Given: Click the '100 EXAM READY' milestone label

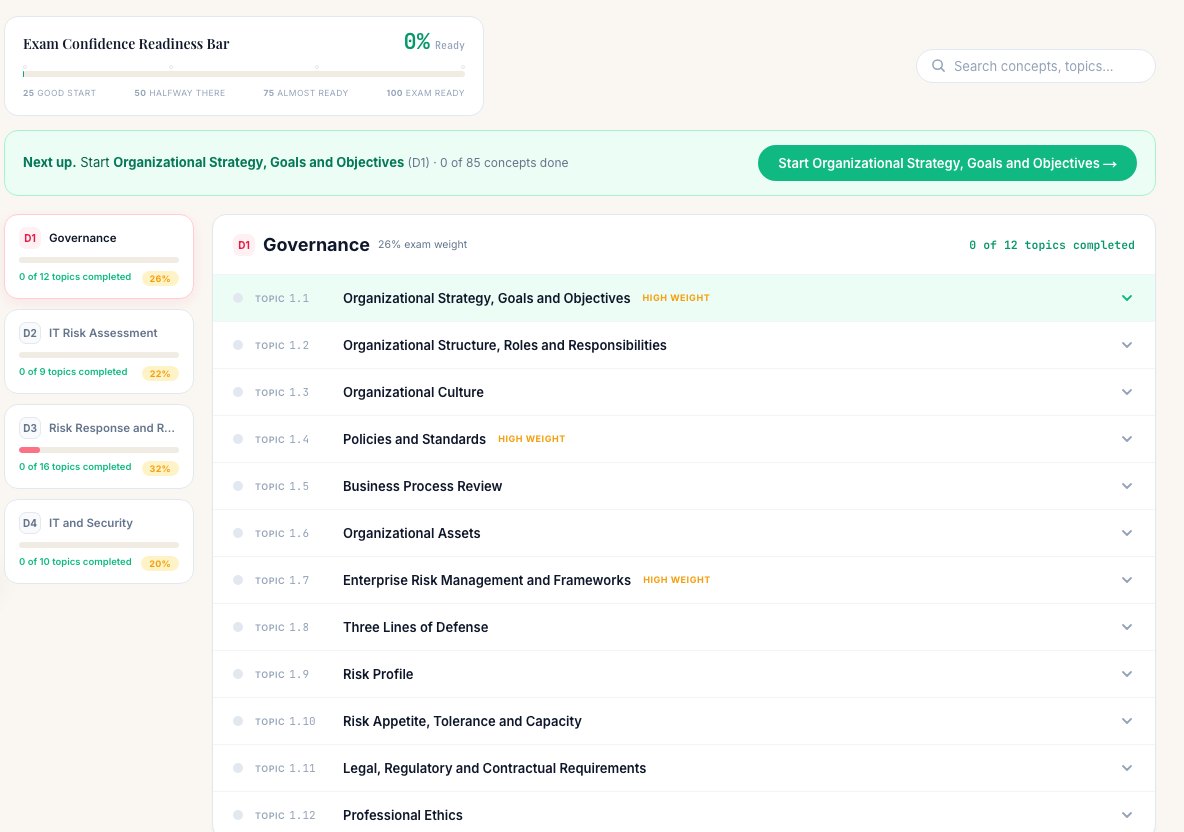Looking at the screenshot, I should (x=425, y=93).
